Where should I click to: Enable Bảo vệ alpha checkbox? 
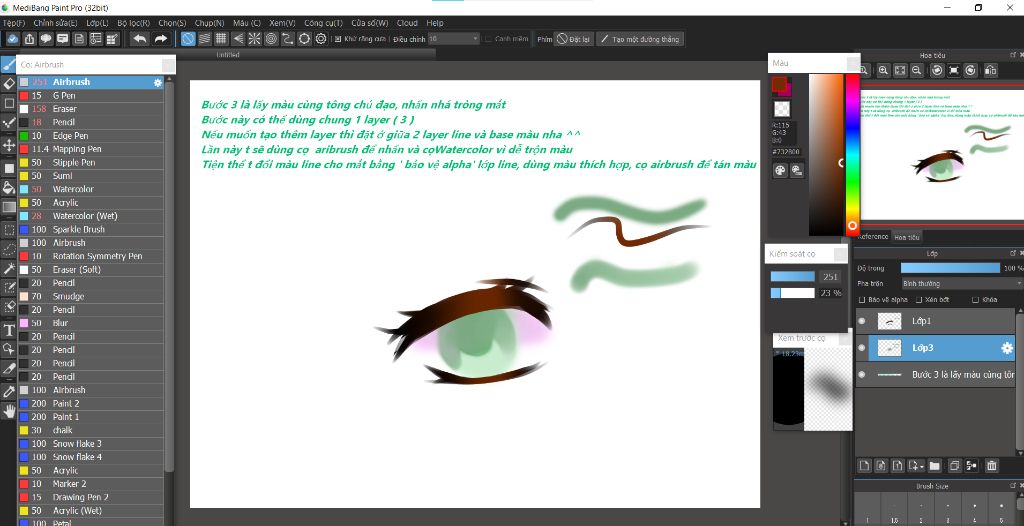(862, 300)
